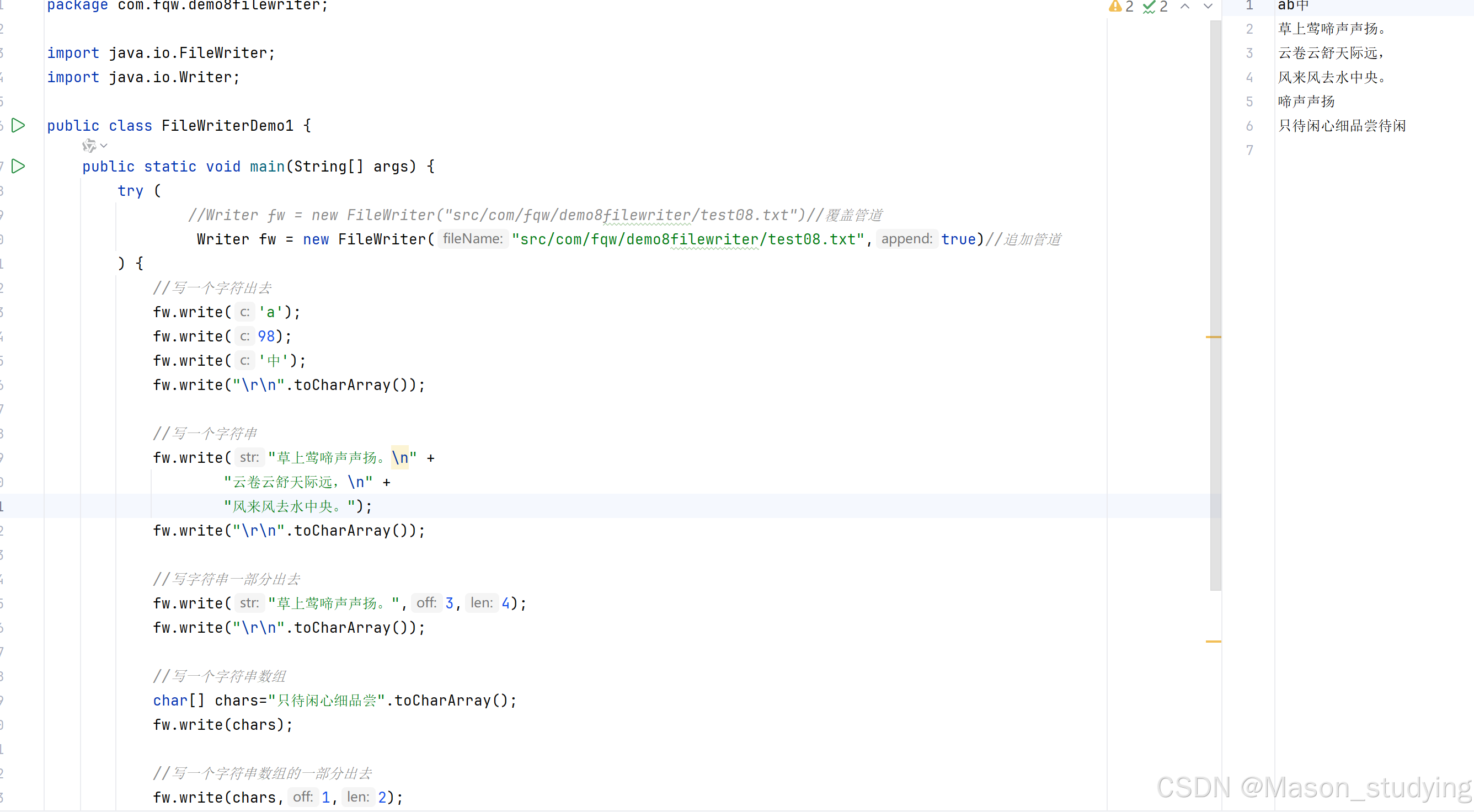Screen dimensions: 1474x812
Task: Expand the AI assistant dropdown chevron
Action: (x=104, y=146)
